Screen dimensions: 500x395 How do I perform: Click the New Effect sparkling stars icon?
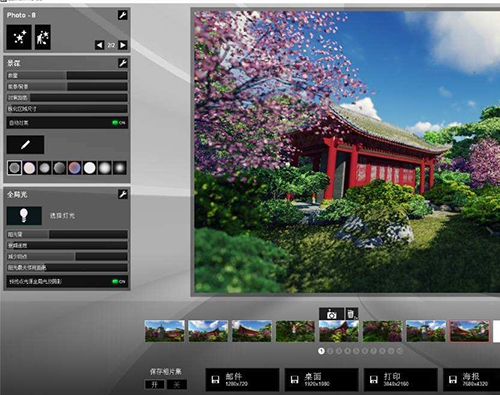pos(19,37)
